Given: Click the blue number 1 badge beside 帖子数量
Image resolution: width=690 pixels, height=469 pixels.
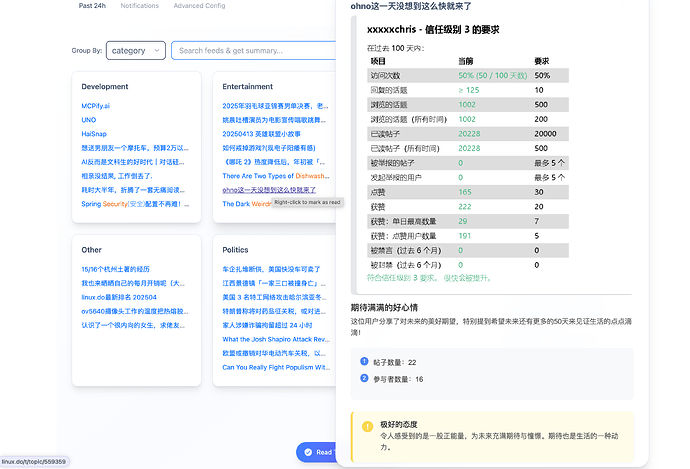Looking at the screenshot, I should click(x=364, y=361).
